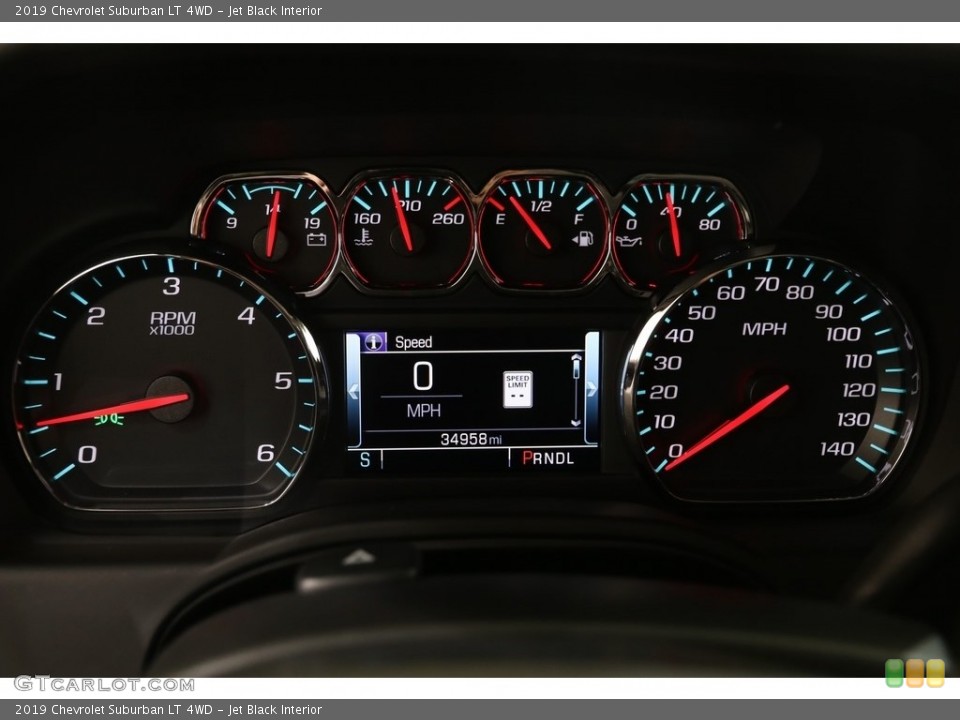Click the "Speed" heading in the display

(x=413, y=342)
